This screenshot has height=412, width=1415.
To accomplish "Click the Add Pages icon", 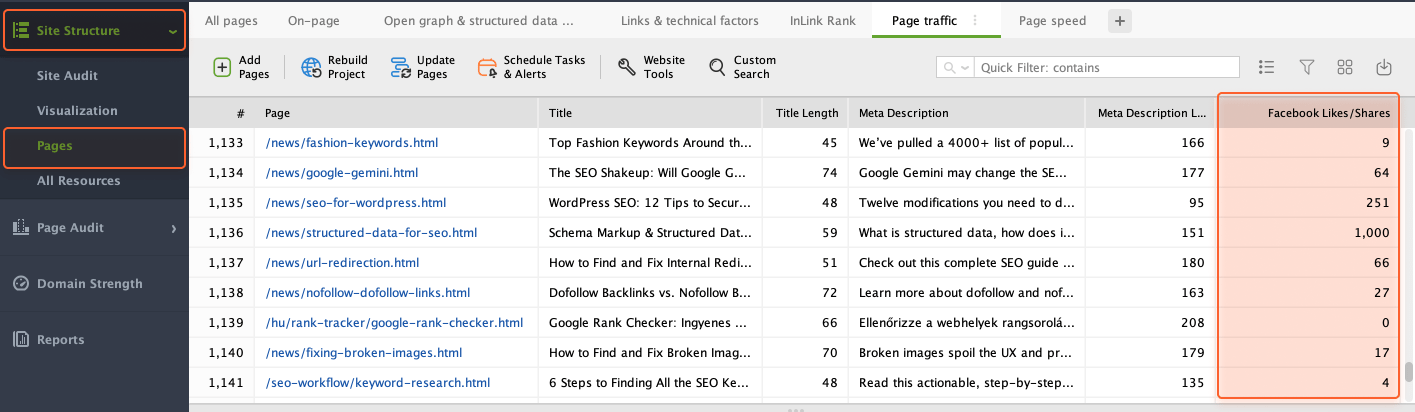I will tap(222, 67).
